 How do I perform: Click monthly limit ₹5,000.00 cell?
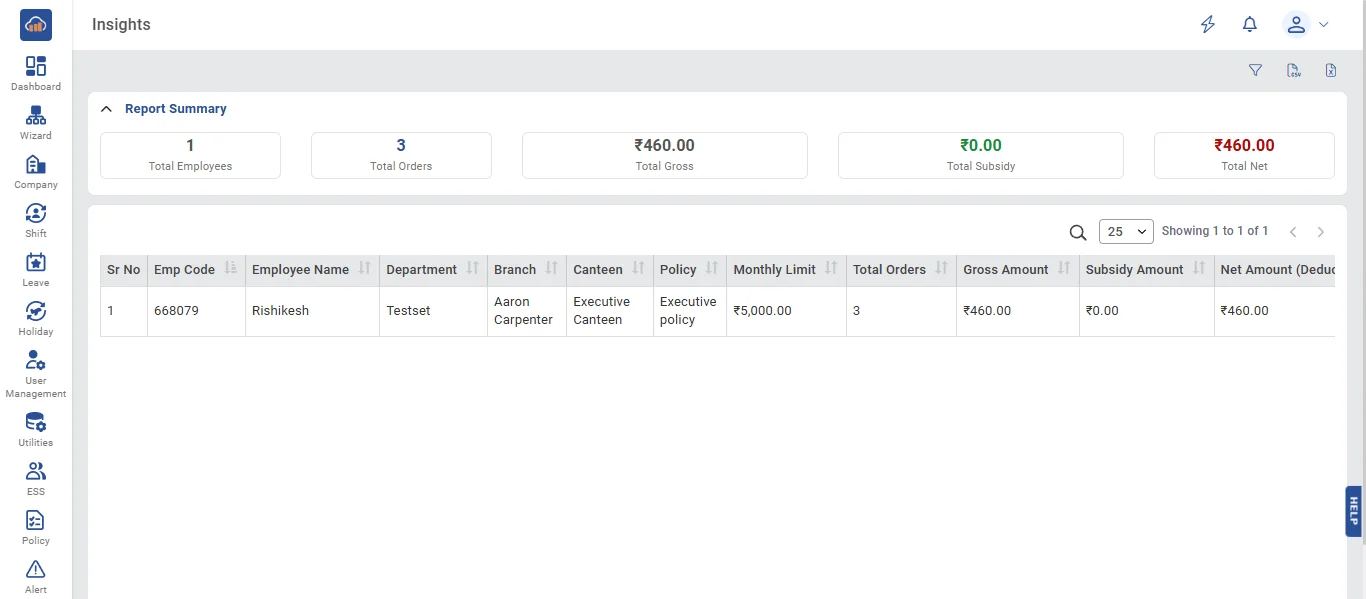tap(786, 311)
